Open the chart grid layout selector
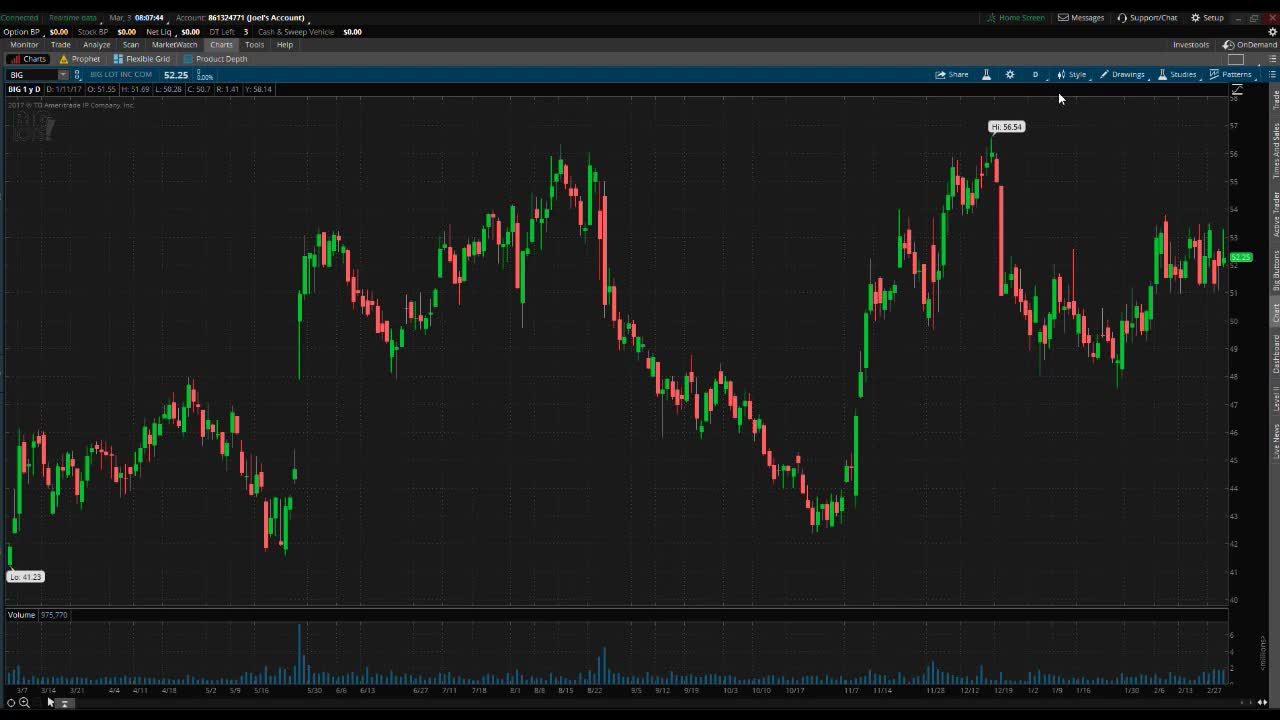This screenshot has width=1280, height=720. coord(1236,59)
